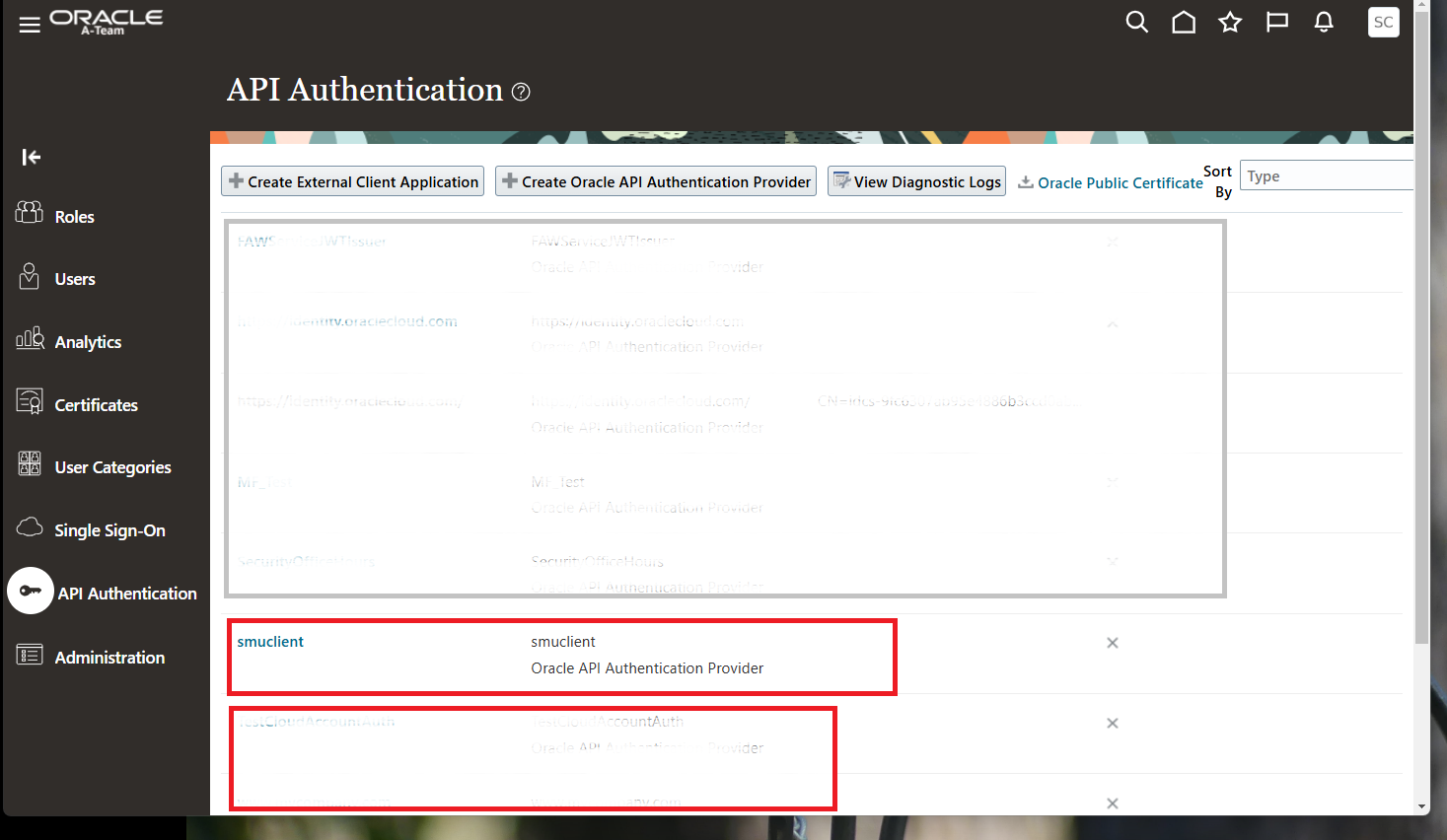The height and width of the screenshot is (840, 1447).
Task: Open the Certificates menu item
Action: (96, 405)
